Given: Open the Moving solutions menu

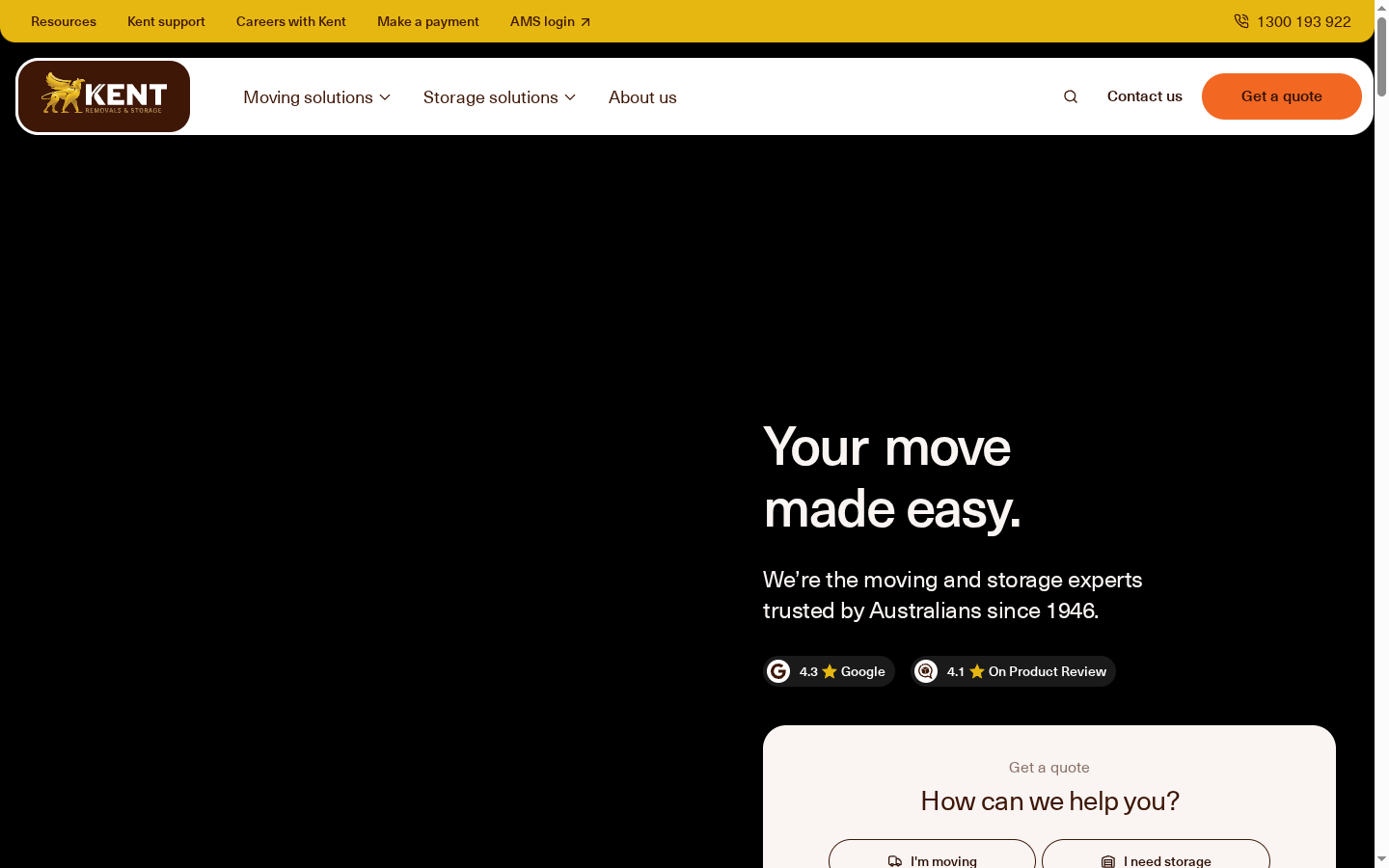Looking at the screenshot, I should (317, 97).
